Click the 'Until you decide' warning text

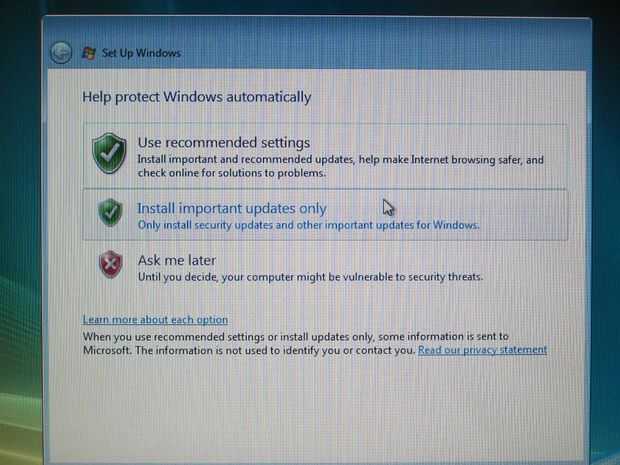tap(310, 277)
